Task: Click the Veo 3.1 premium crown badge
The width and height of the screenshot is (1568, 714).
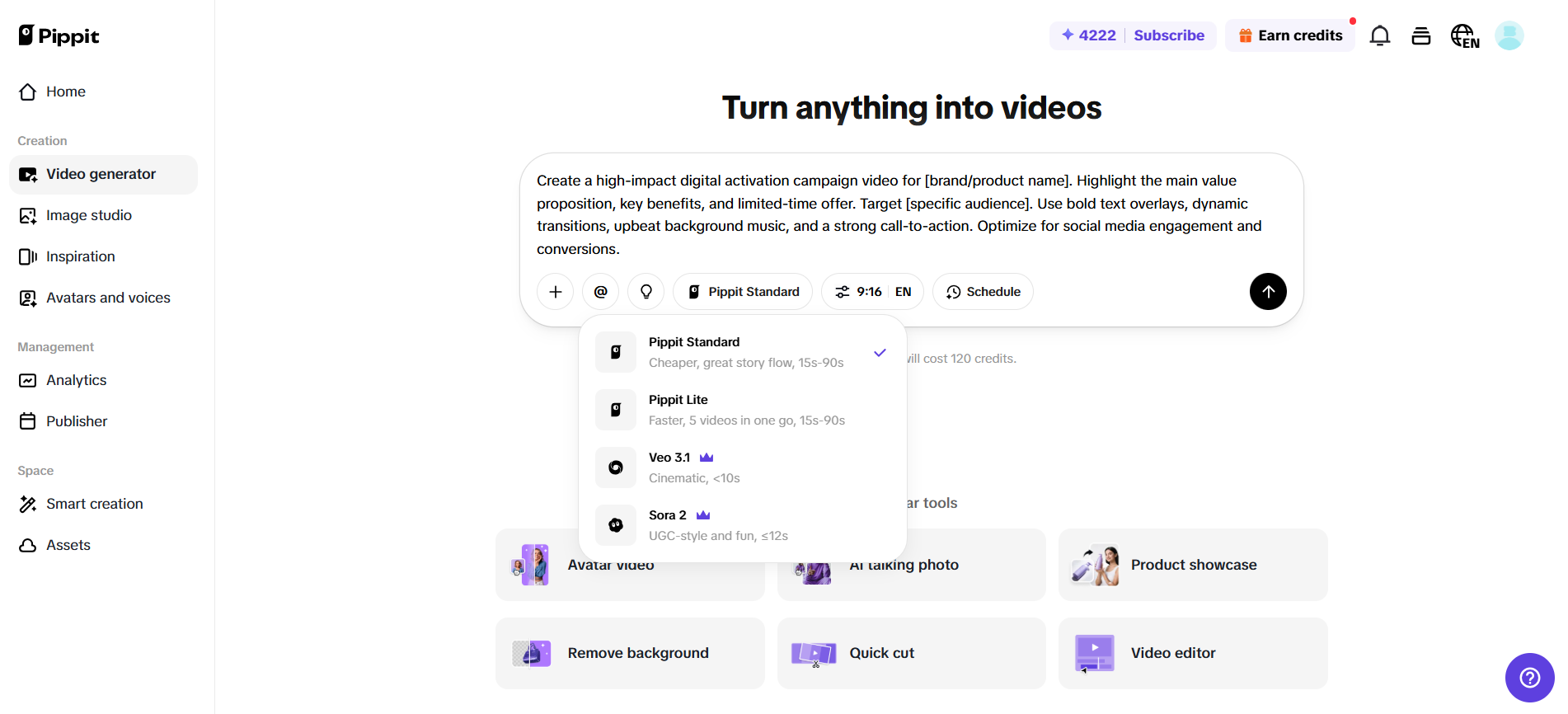Action: pos(707,458)
